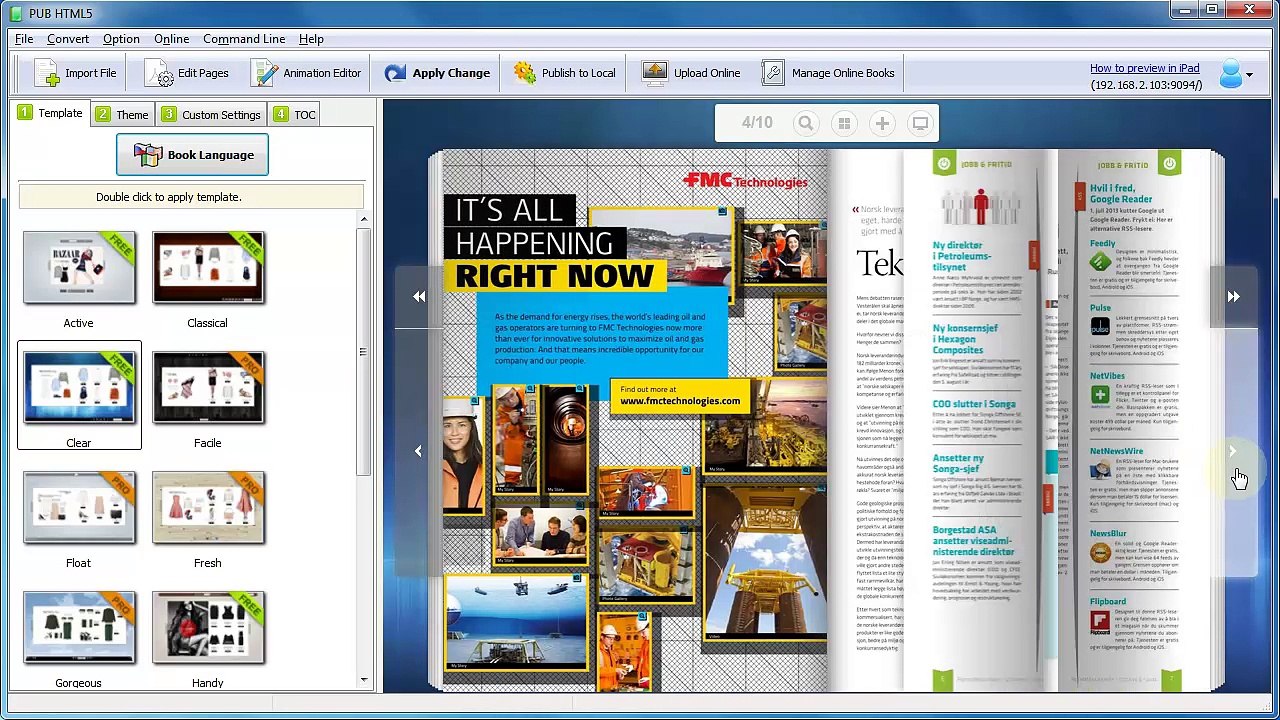This screenshot has height=720, width=1280.
Task: Click the Import File toolbar button
Action: coord(75,73)
